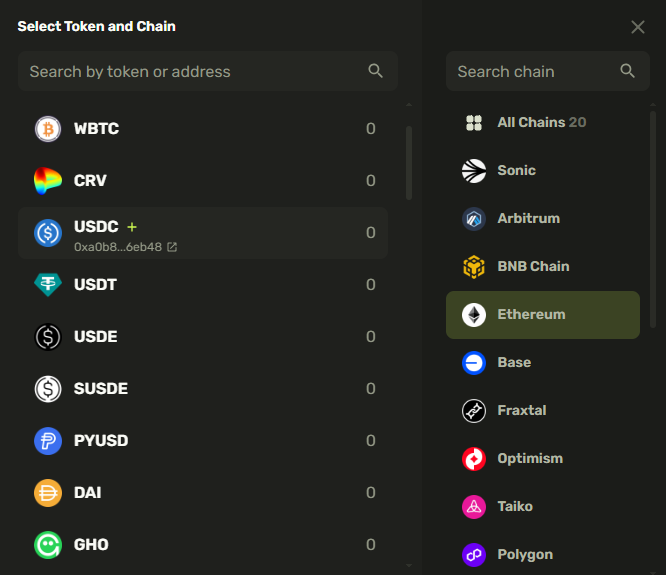Click the PYUSD token icon
The image size is (666, 575).
(x=48, y=441)
